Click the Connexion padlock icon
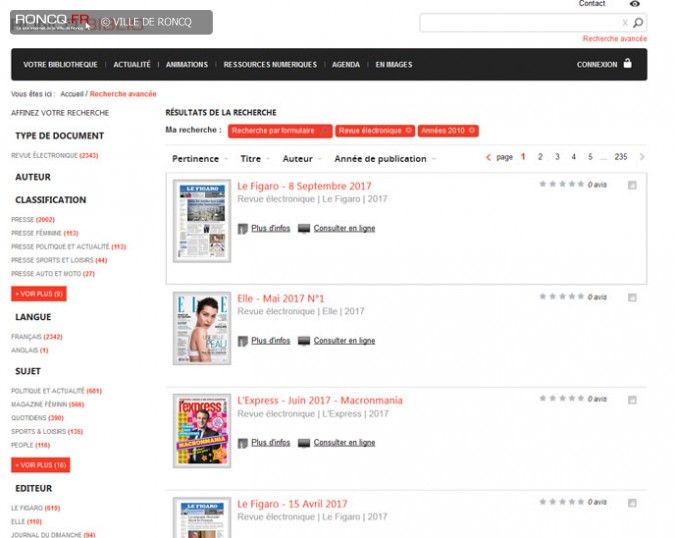Viewport: 675px width, 538px height. (628, 63)
